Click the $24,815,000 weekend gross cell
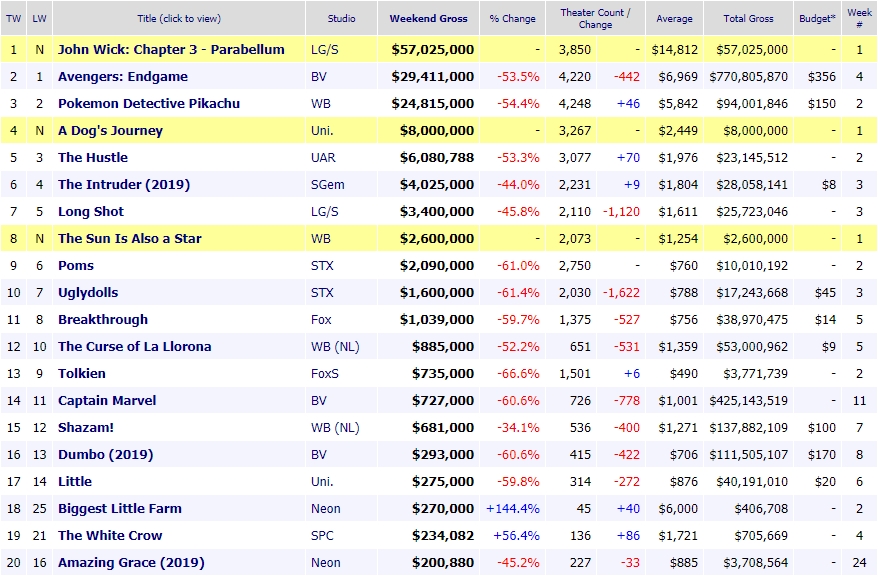This screenshot has height=578, width=878. (x=433, y=103)
